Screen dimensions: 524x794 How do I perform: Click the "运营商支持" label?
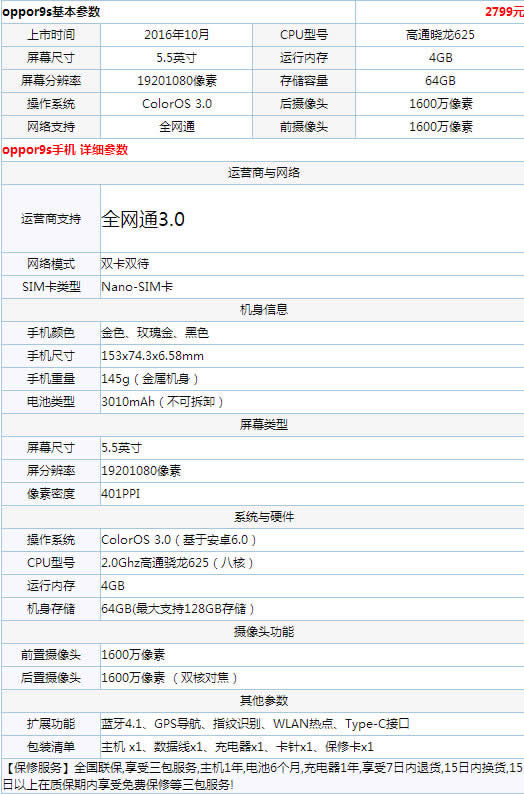coord(51,219)
